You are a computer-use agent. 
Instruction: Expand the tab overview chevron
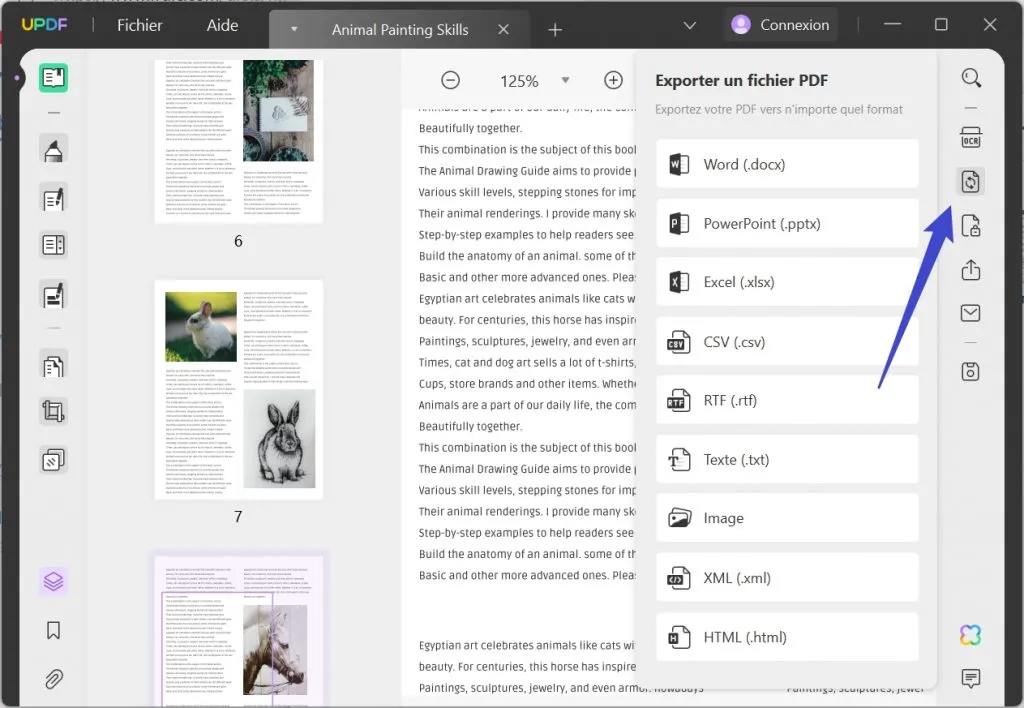coord(688,24)
